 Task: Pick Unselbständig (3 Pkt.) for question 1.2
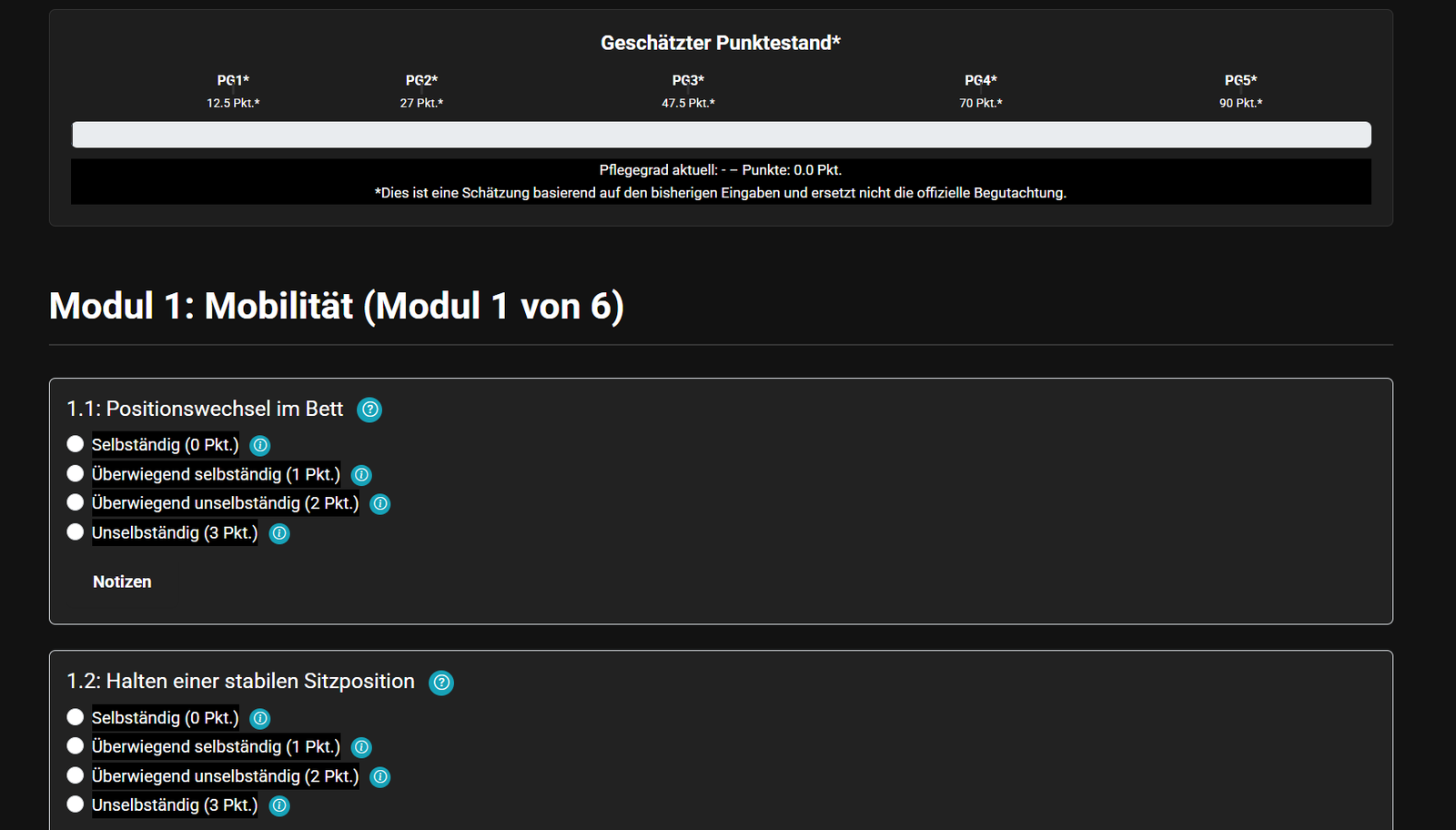(76, 805)
